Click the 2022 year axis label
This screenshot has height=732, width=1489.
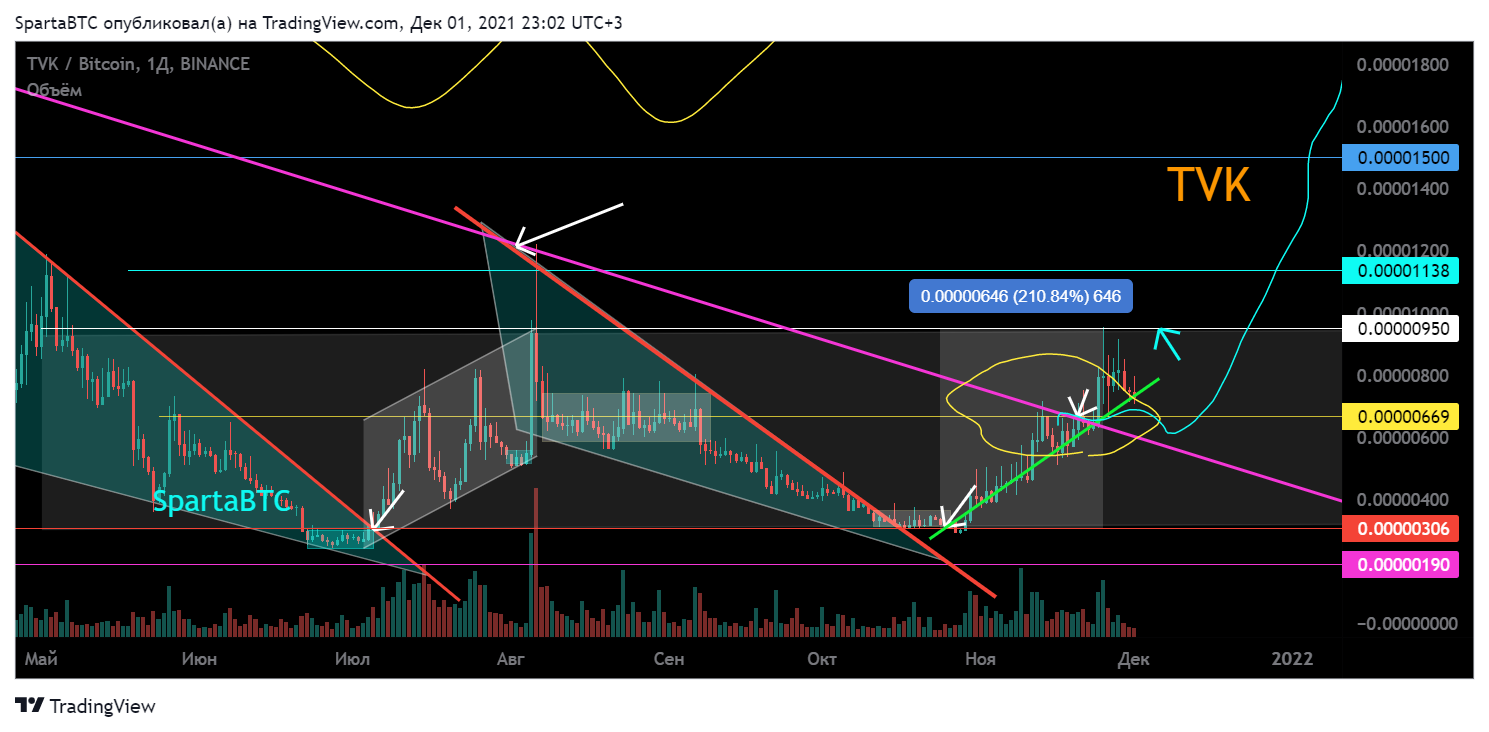tap(1291, 659)
